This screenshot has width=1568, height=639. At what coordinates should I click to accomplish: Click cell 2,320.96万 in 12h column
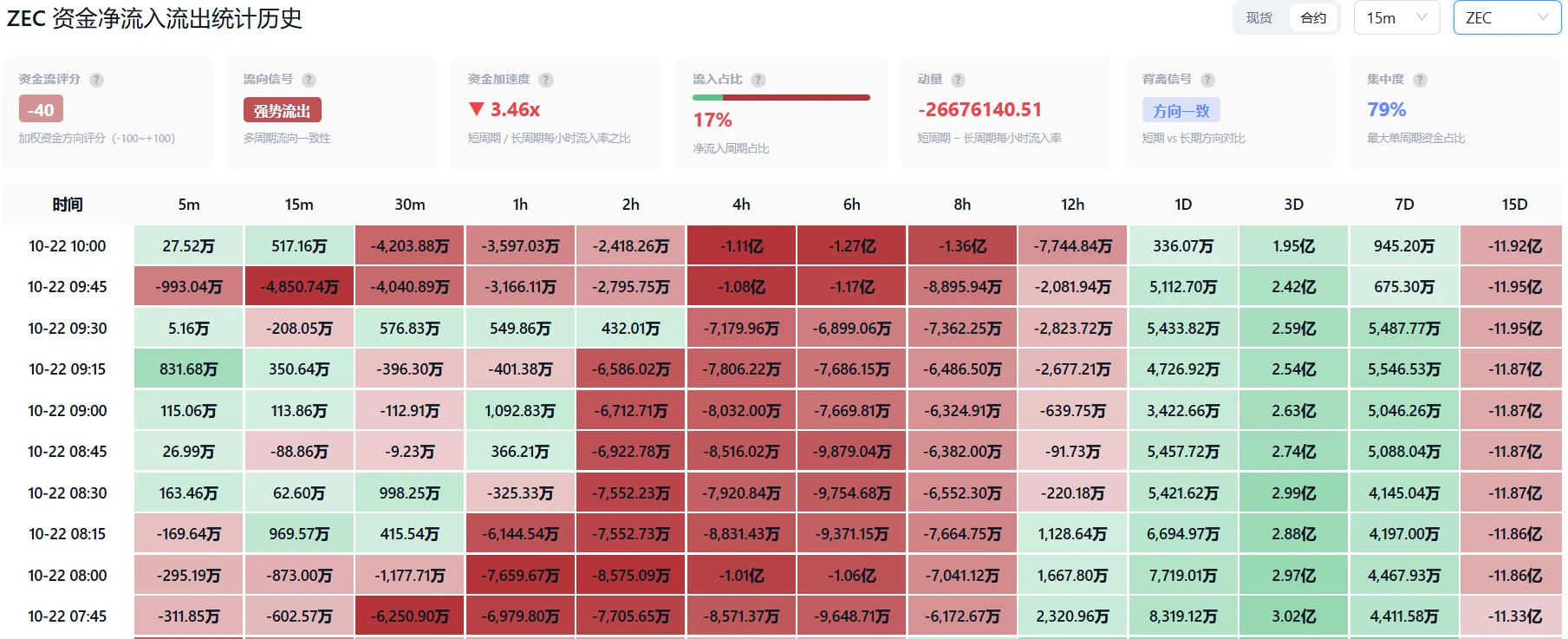tap(1073, 616)
